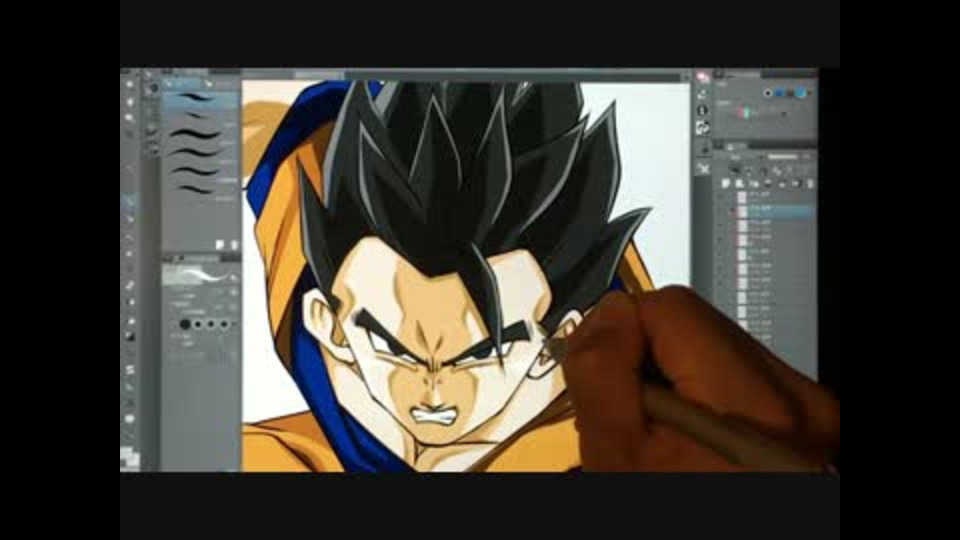Select the highlighted top brush stroke preset
960x540 pixels.
click(200, 99)
